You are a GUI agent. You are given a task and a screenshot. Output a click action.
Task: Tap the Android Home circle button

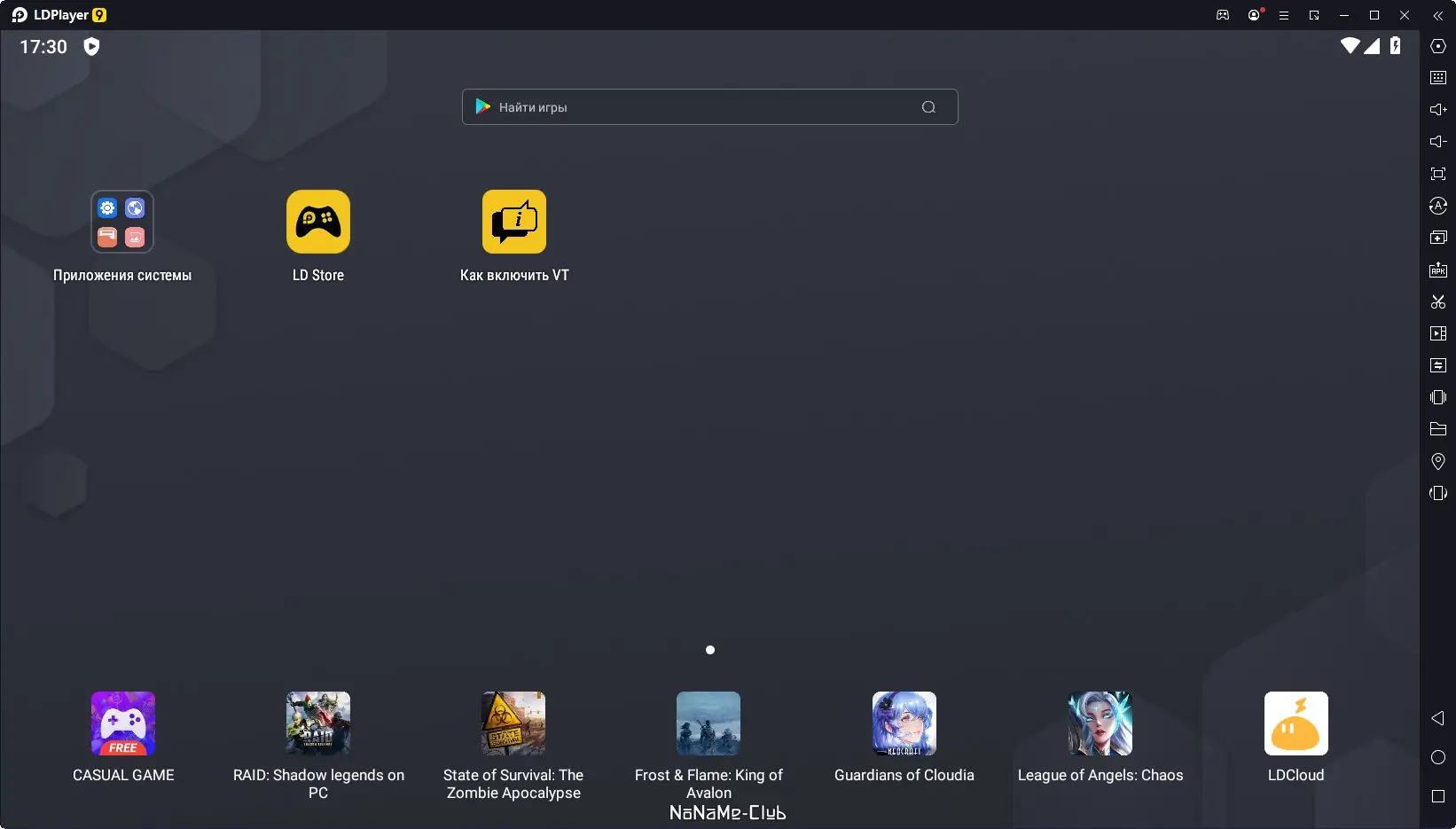pos(1438,757)
